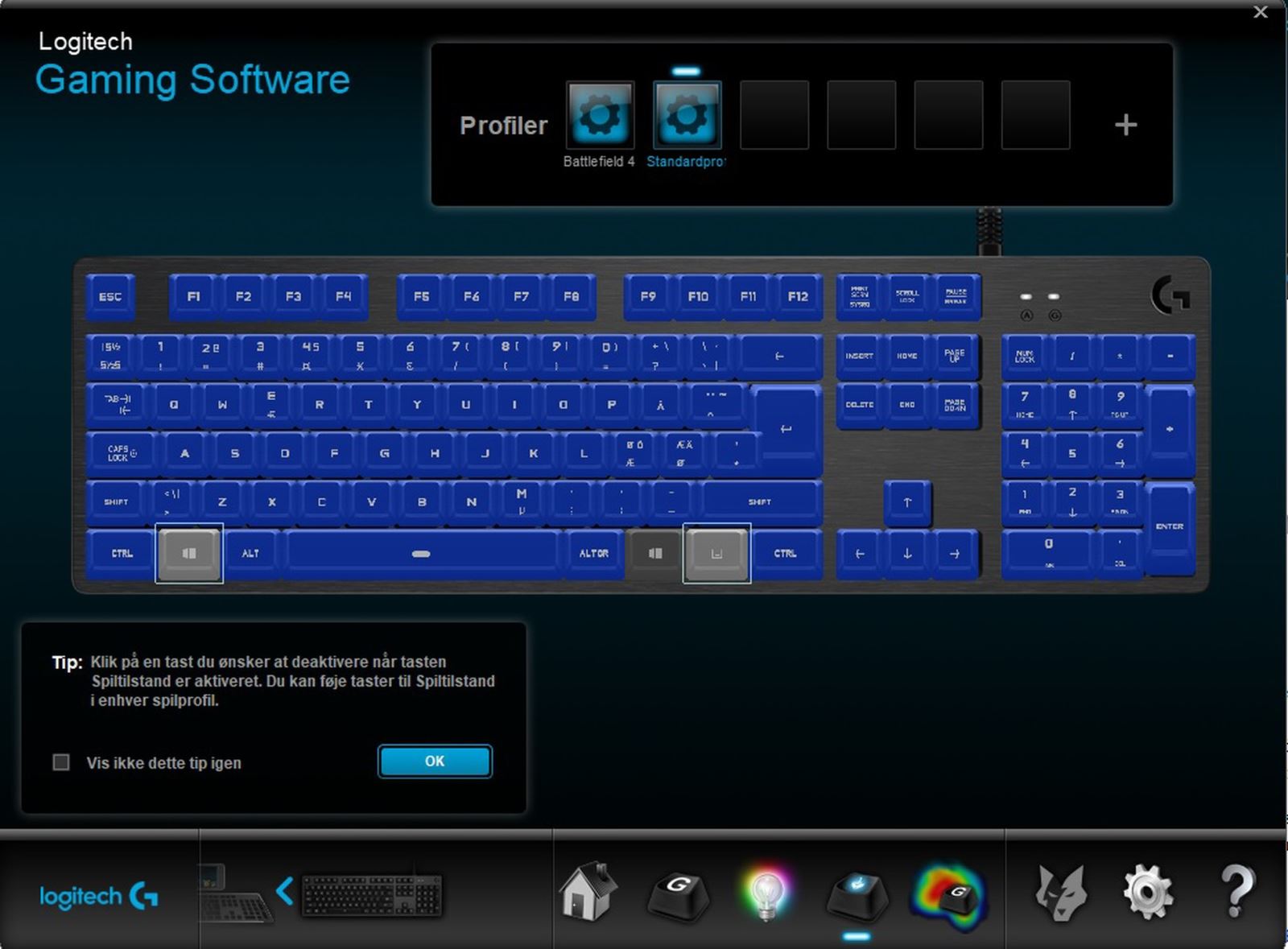The image size is (1288, 949).
Task: Toggle the Scroll Lock key
Action: click(907, 296)
